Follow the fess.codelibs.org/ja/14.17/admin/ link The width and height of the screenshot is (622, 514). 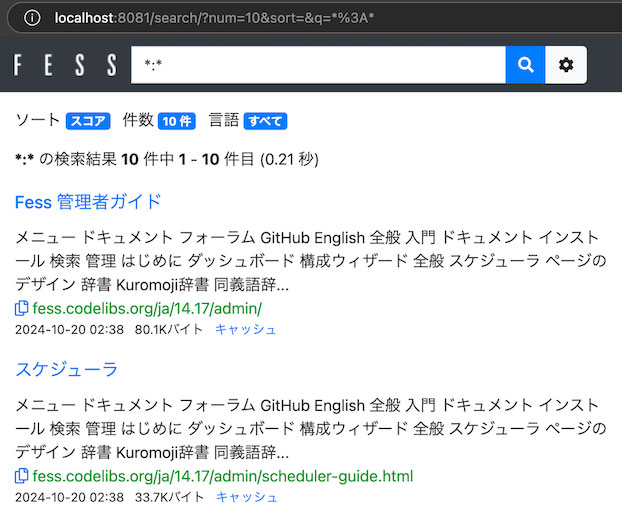(x=147, y=309)
